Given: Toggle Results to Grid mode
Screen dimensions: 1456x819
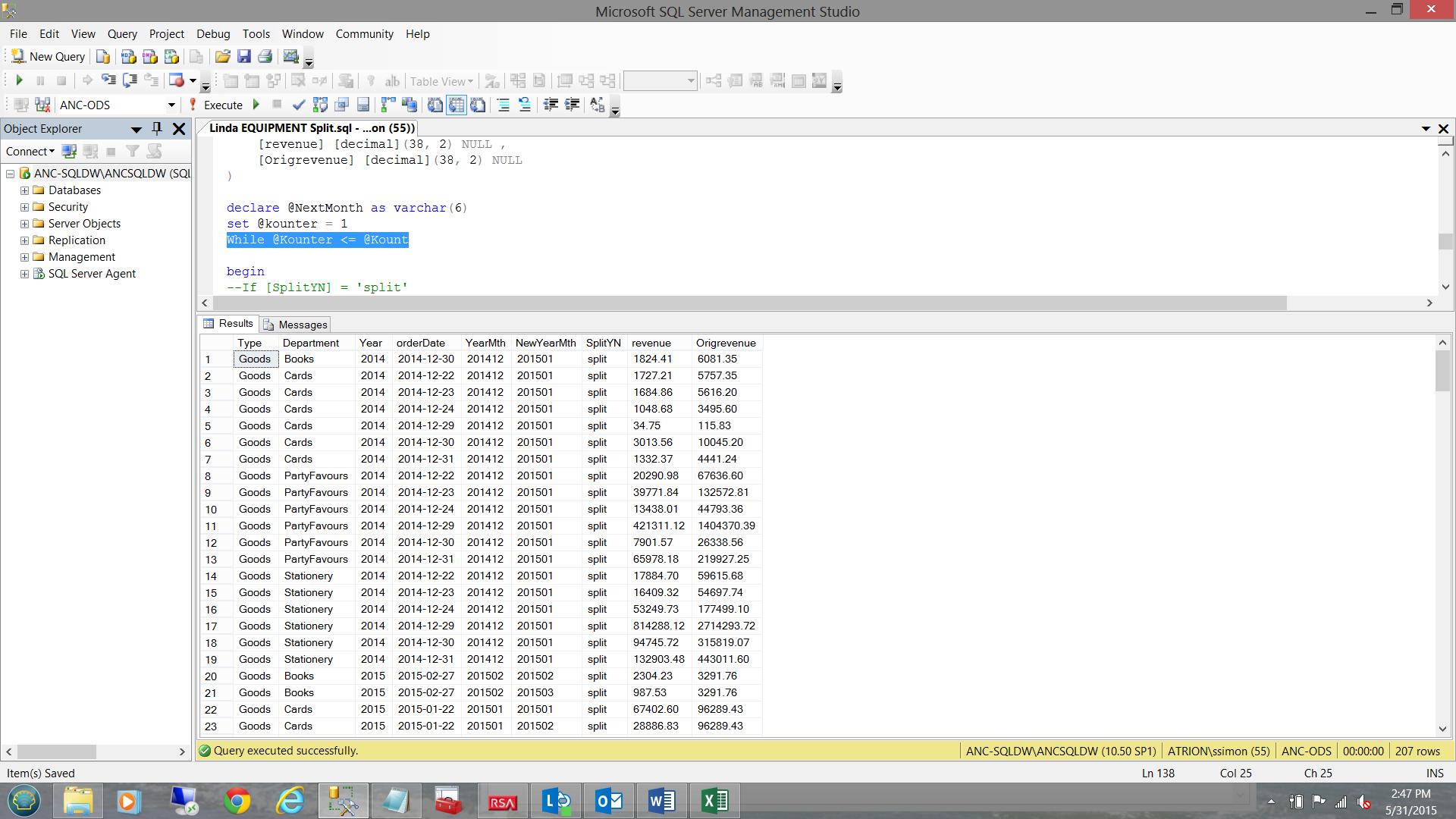Looking at the screenshot, I should tap(457, 105).
